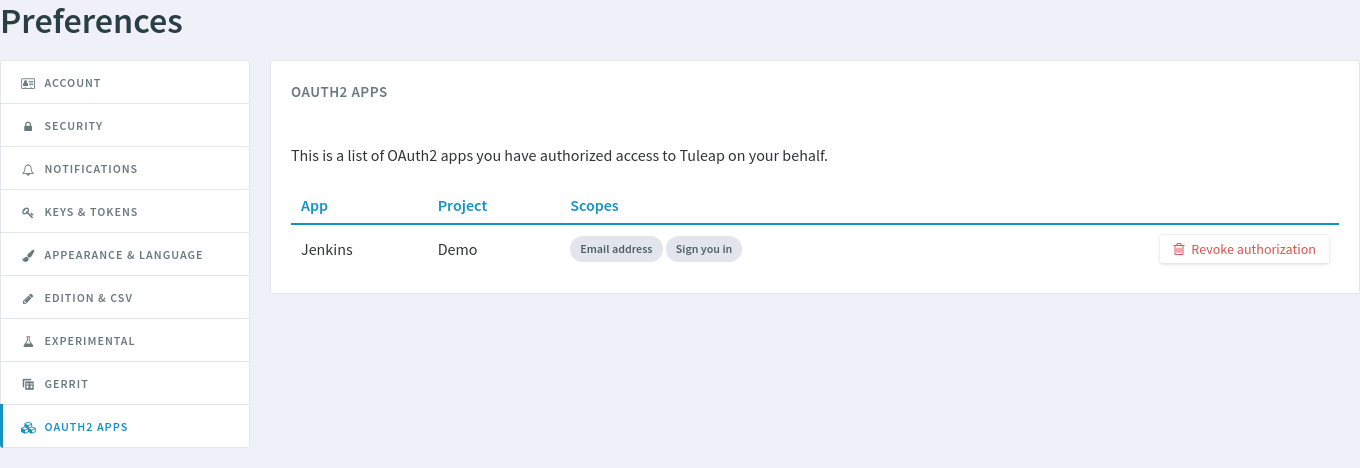Click the Notifications bell icon
Image resolution: width=1360 pixels, height=468 pixels.
tap(28, 170)
